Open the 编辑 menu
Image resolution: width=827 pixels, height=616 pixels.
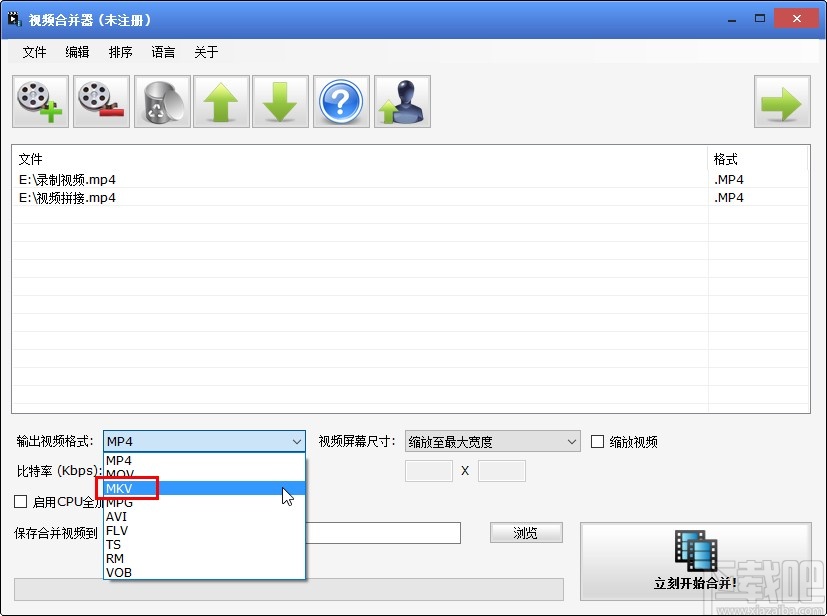(77, 52)
